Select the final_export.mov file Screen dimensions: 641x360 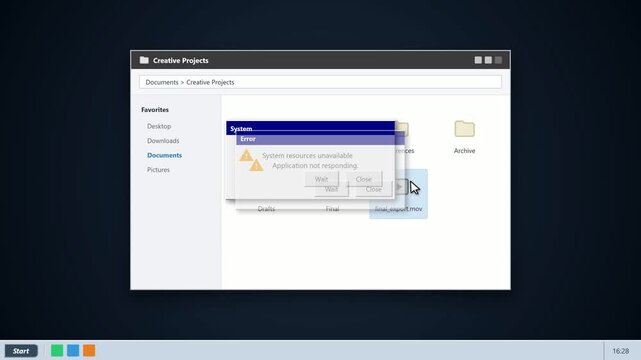[x=399, y=194]
